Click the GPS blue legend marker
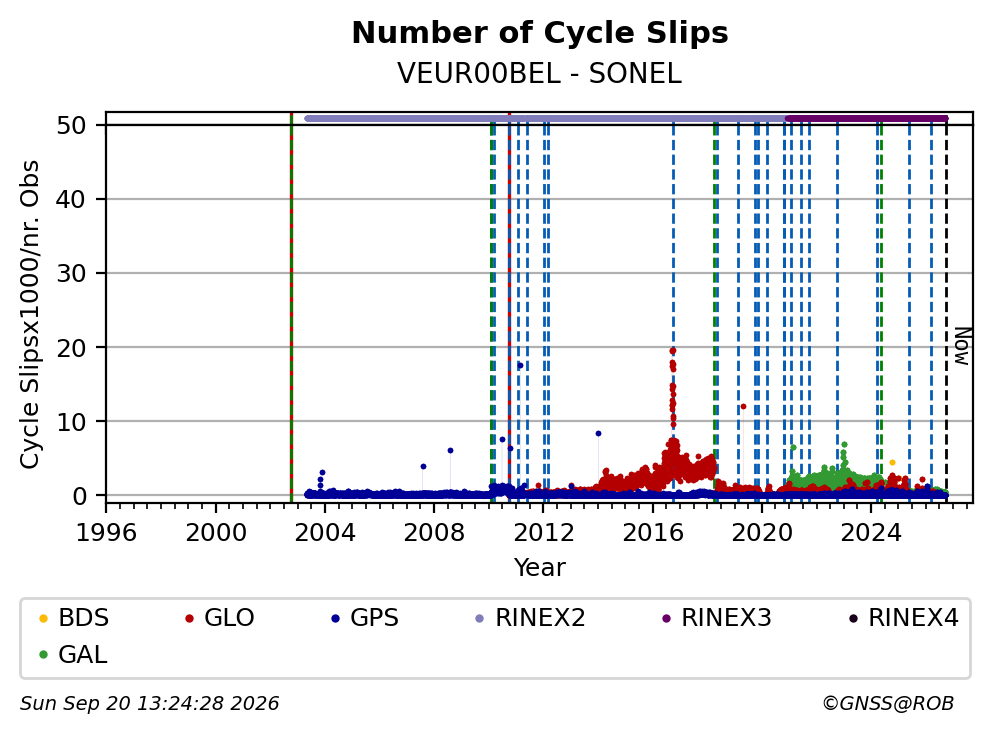The width and height of the screenshot is (992, 734). pyautogui.click(x=335, y=618)
